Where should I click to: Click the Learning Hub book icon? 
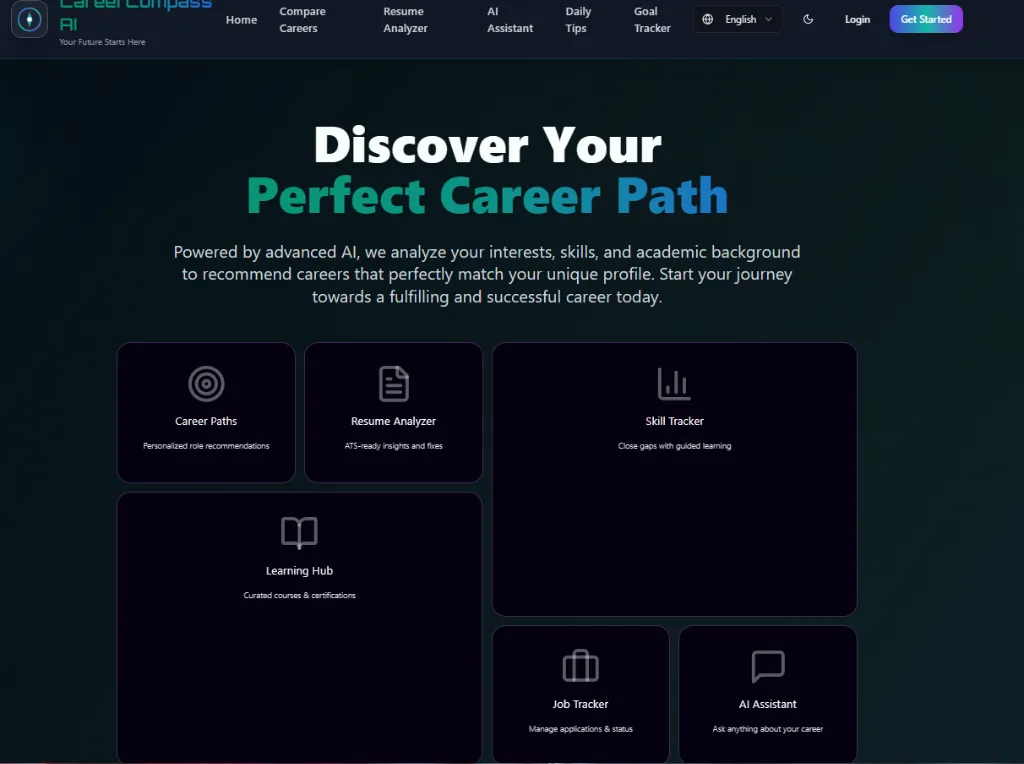[x=299, y=532]
